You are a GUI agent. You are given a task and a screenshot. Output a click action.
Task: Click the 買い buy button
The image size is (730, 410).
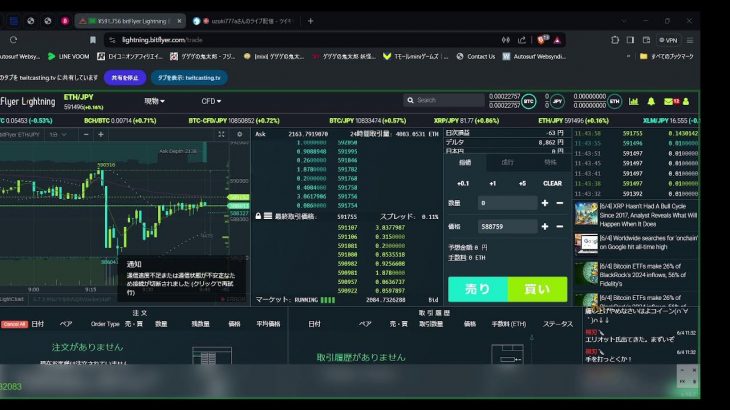[537, 289]
